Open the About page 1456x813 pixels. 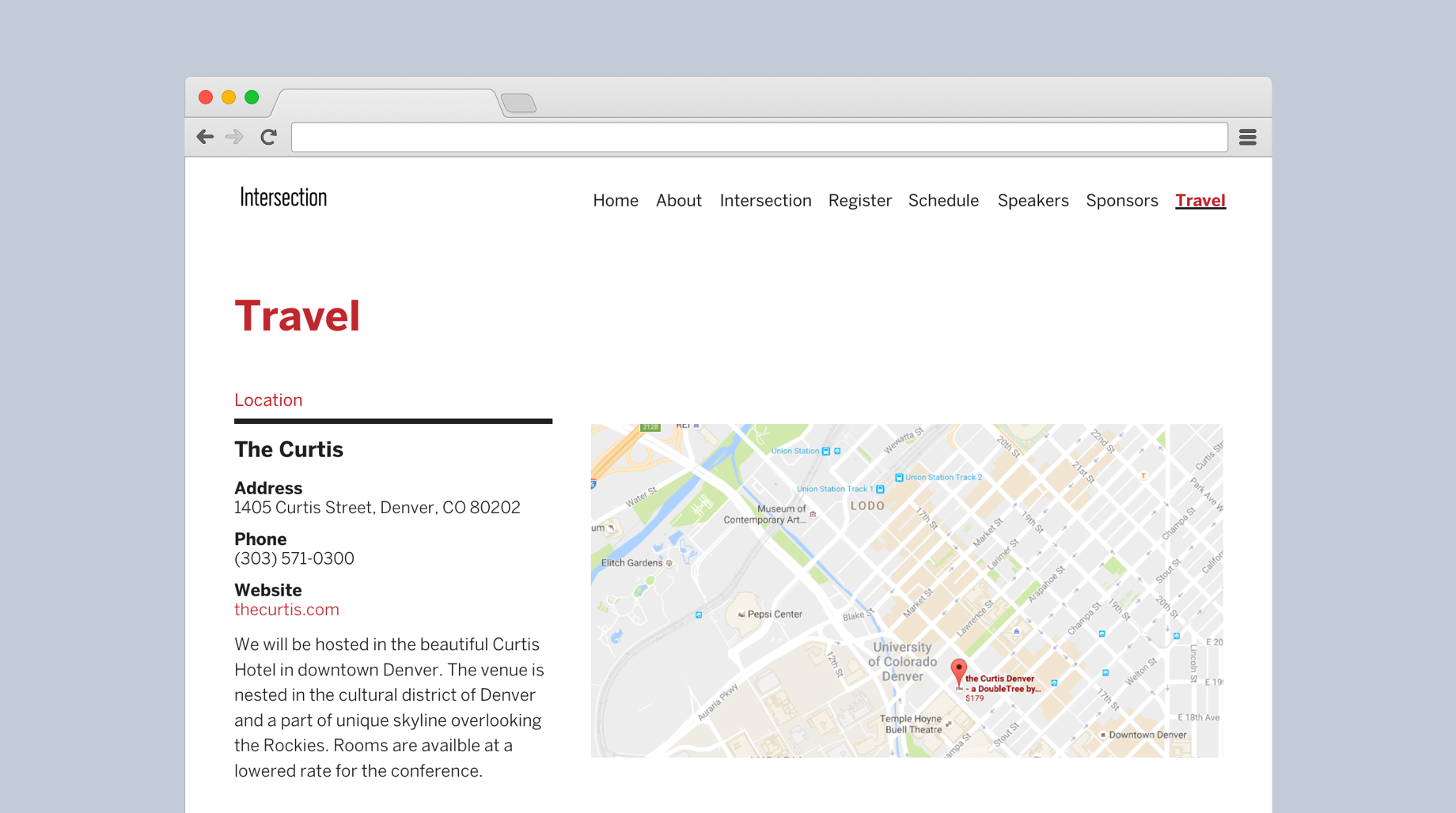click(x=679, y=201)
